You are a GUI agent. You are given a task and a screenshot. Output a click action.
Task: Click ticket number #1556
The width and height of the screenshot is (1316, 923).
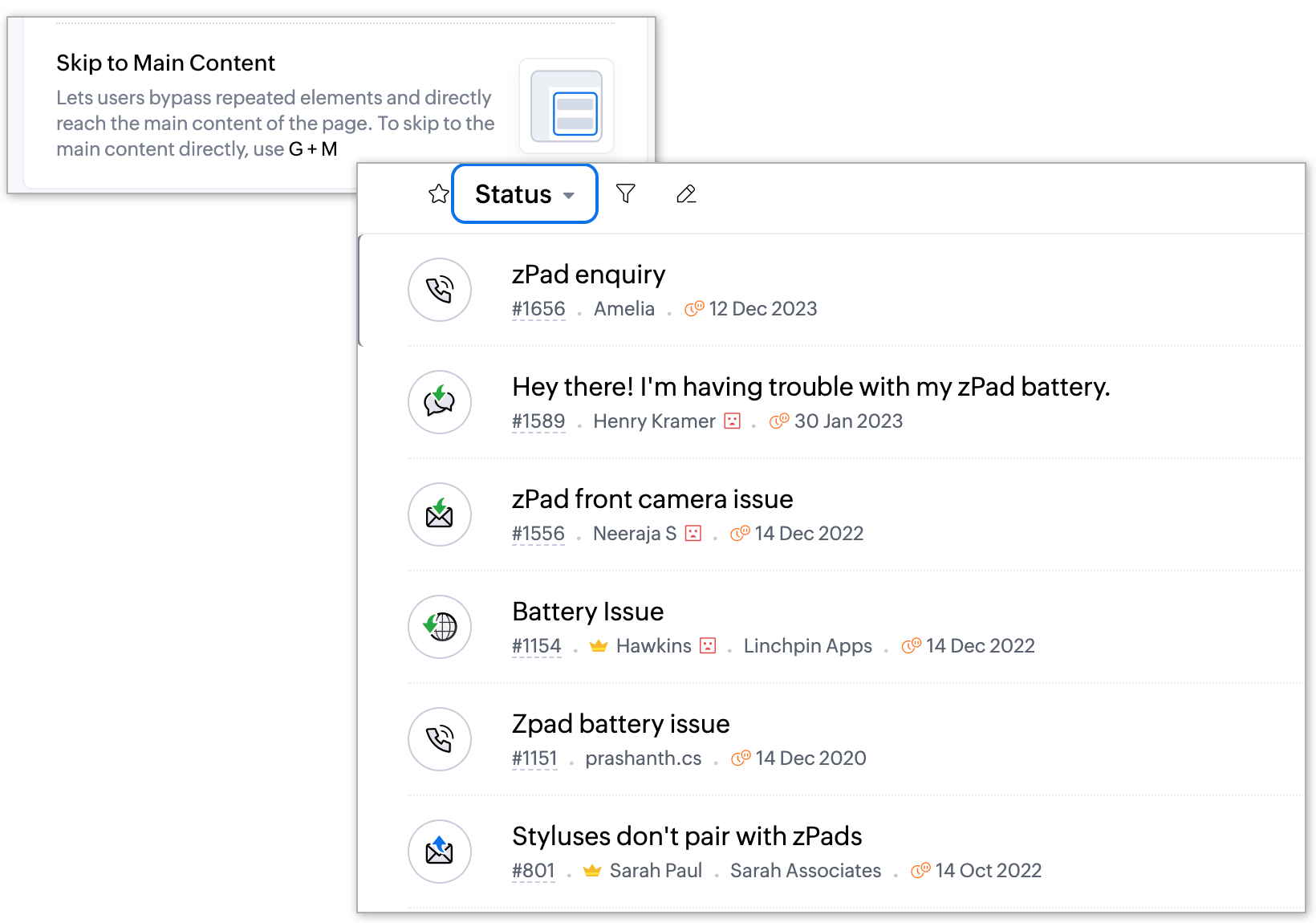(x=538, y=534)
